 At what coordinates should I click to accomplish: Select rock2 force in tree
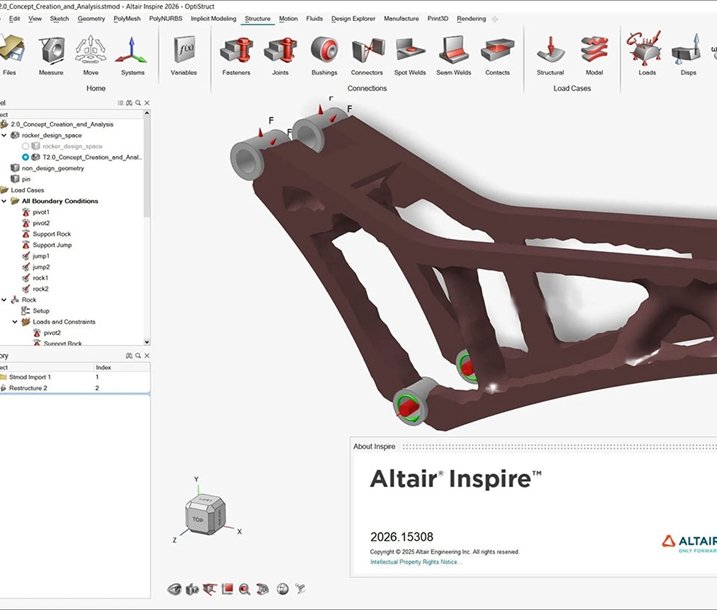coord(40,289)
